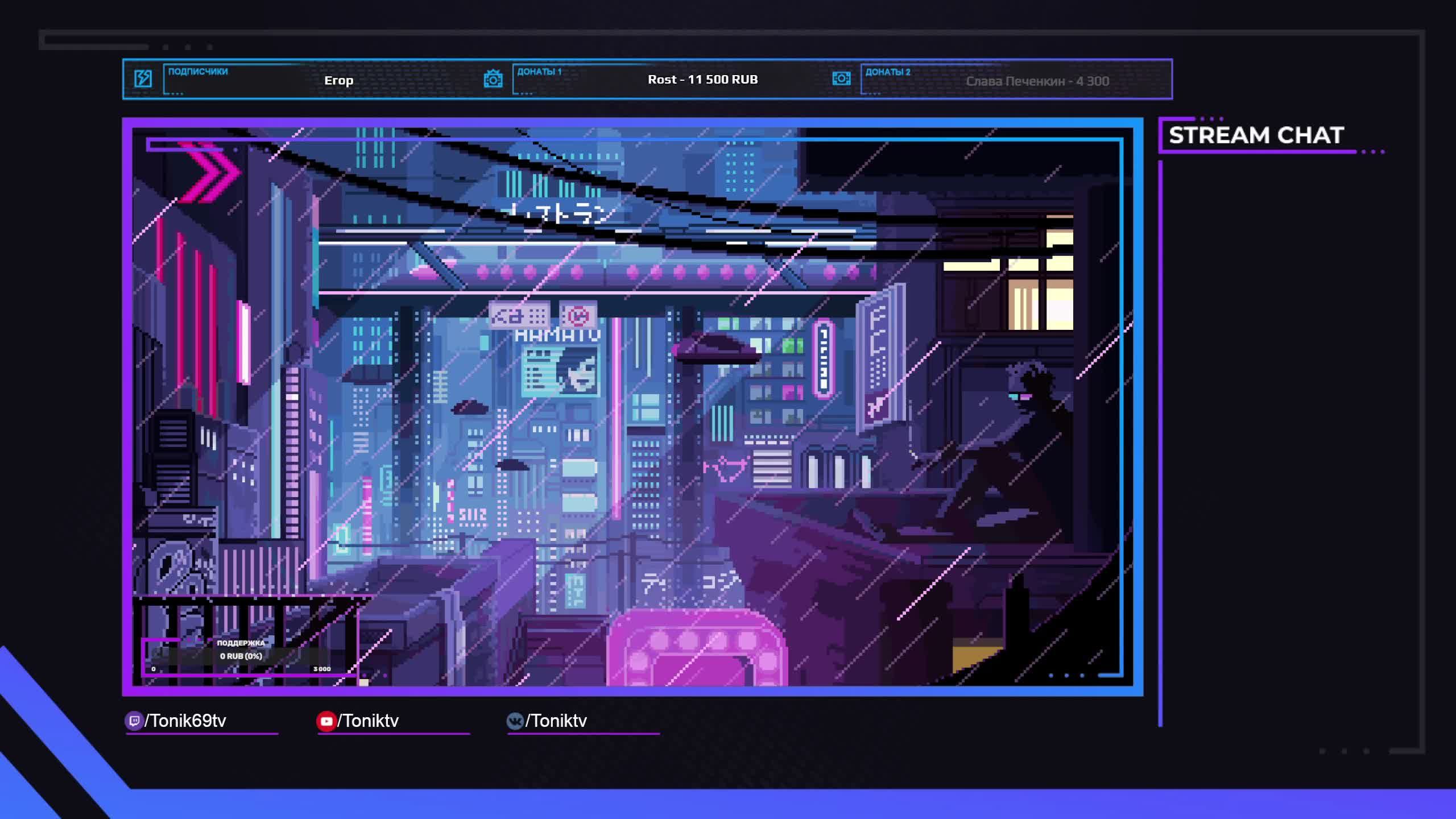Click the 3 000 goal maximum value
The height and width of the screenshot is (819, 1456).
click(x=322, y=669)
